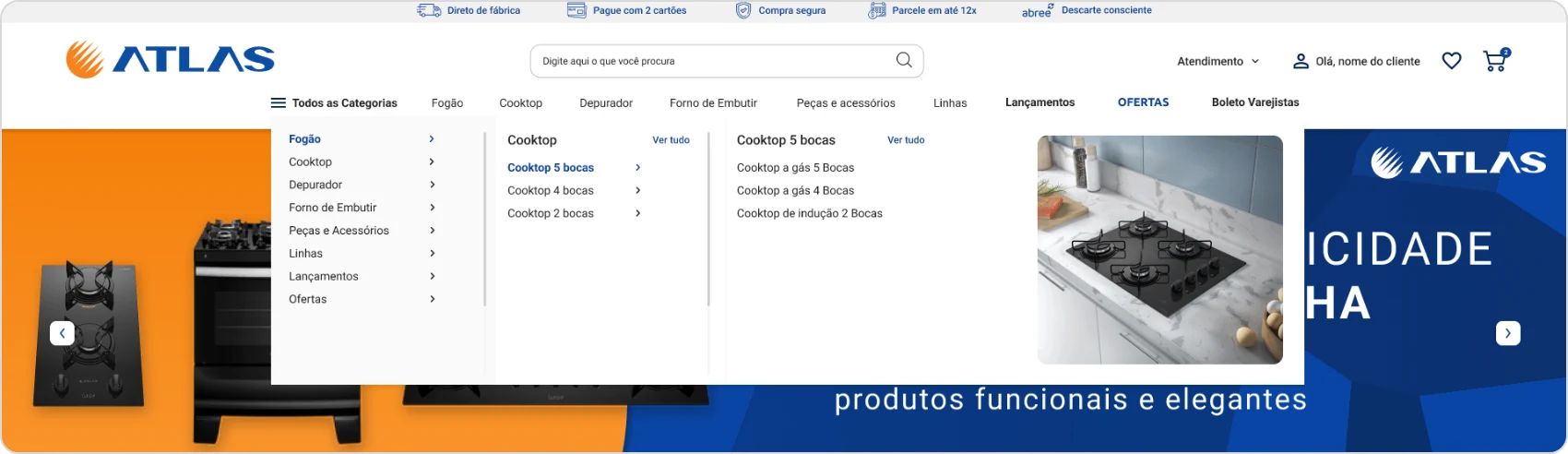Open Cooktop a gás 5 Bocas

pos(795,168)
